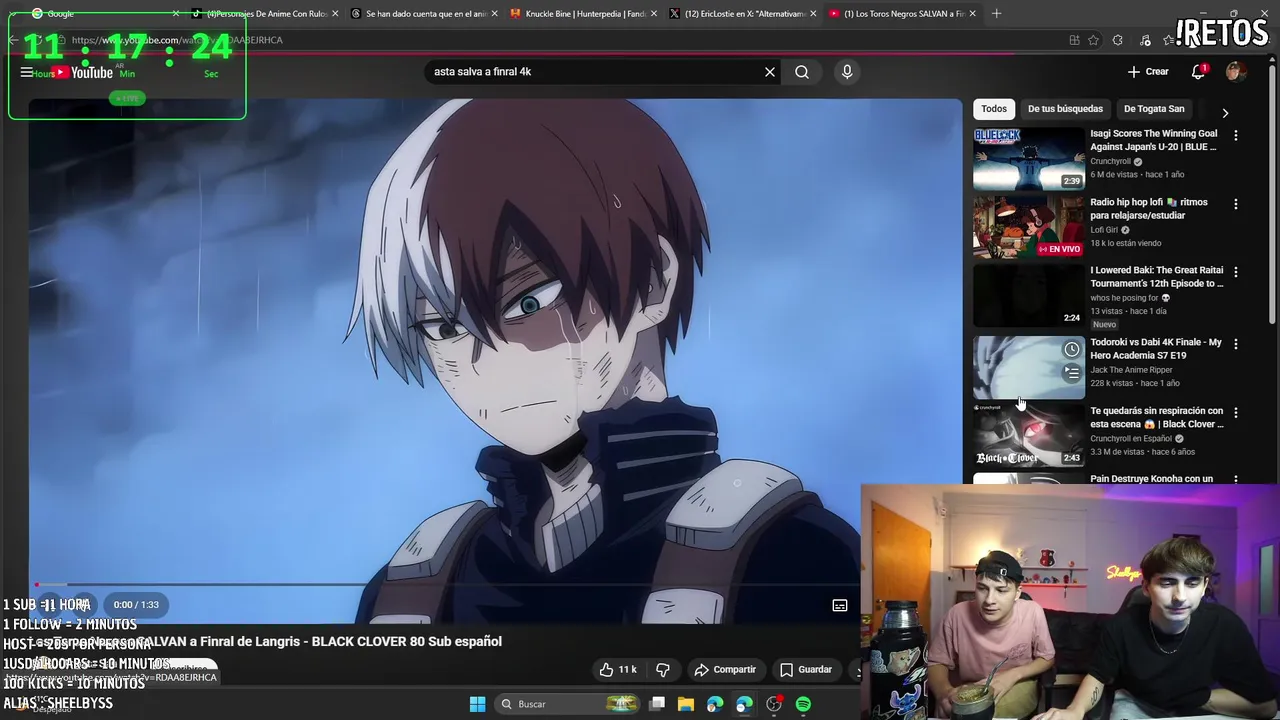Open options for Isagi Scores video

click(x=1236, y=135)
